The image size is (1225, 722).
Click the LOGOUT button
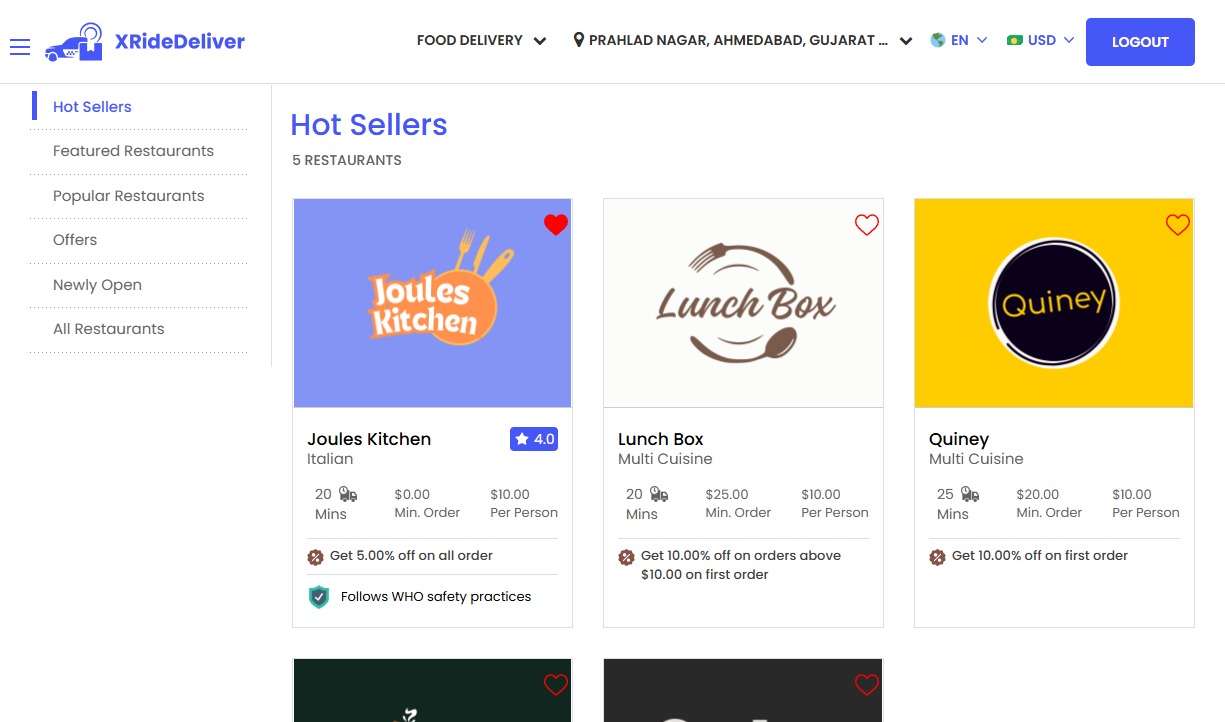point(1139,42)
